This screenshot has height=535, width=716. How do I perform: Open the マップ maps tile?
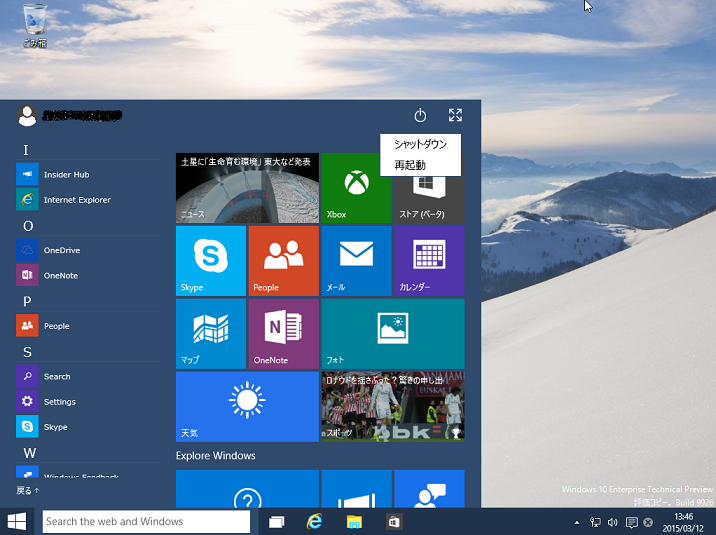tap(211, 334)
